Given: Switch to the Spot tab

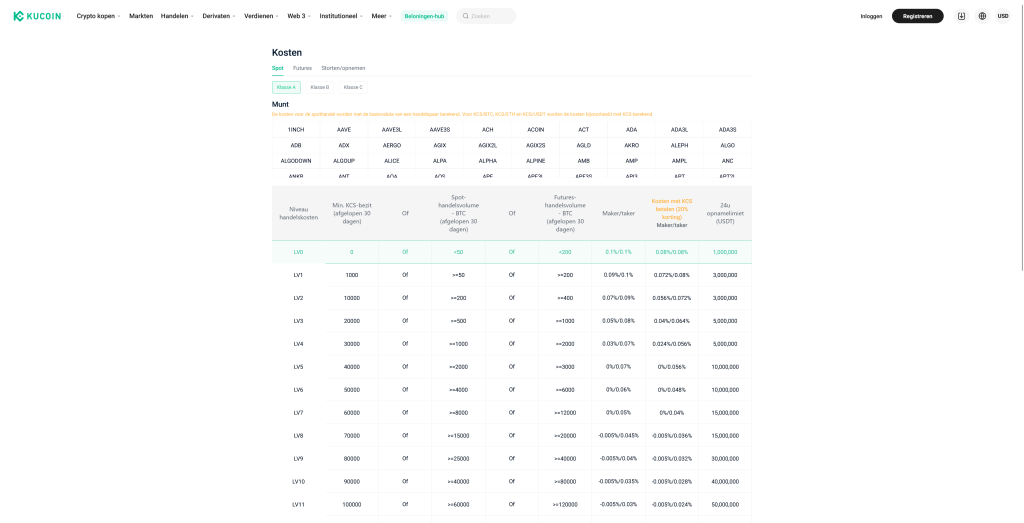Looking at the screenshot, I should pyautogui.click(x=278, y=68).
